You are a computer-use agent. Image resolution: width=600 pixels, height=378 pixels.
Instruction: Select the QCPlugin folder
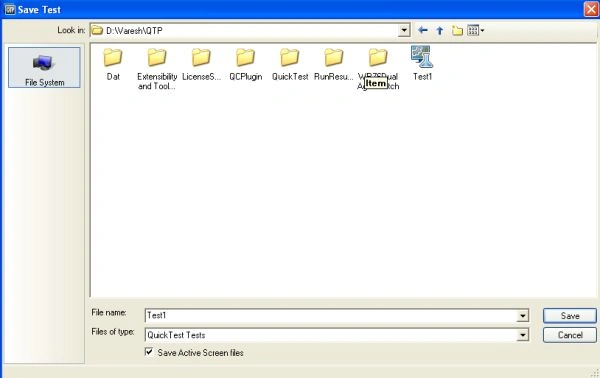click(x=246, y=64)
